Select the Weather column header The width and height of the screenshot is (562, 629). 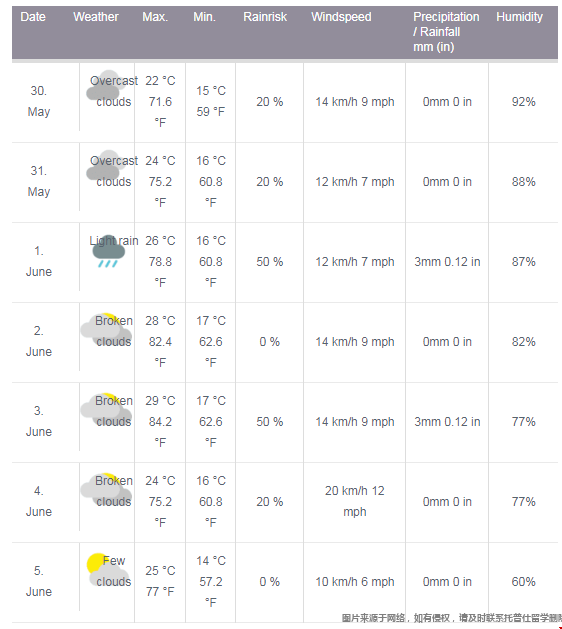click(x=96, y=17)
